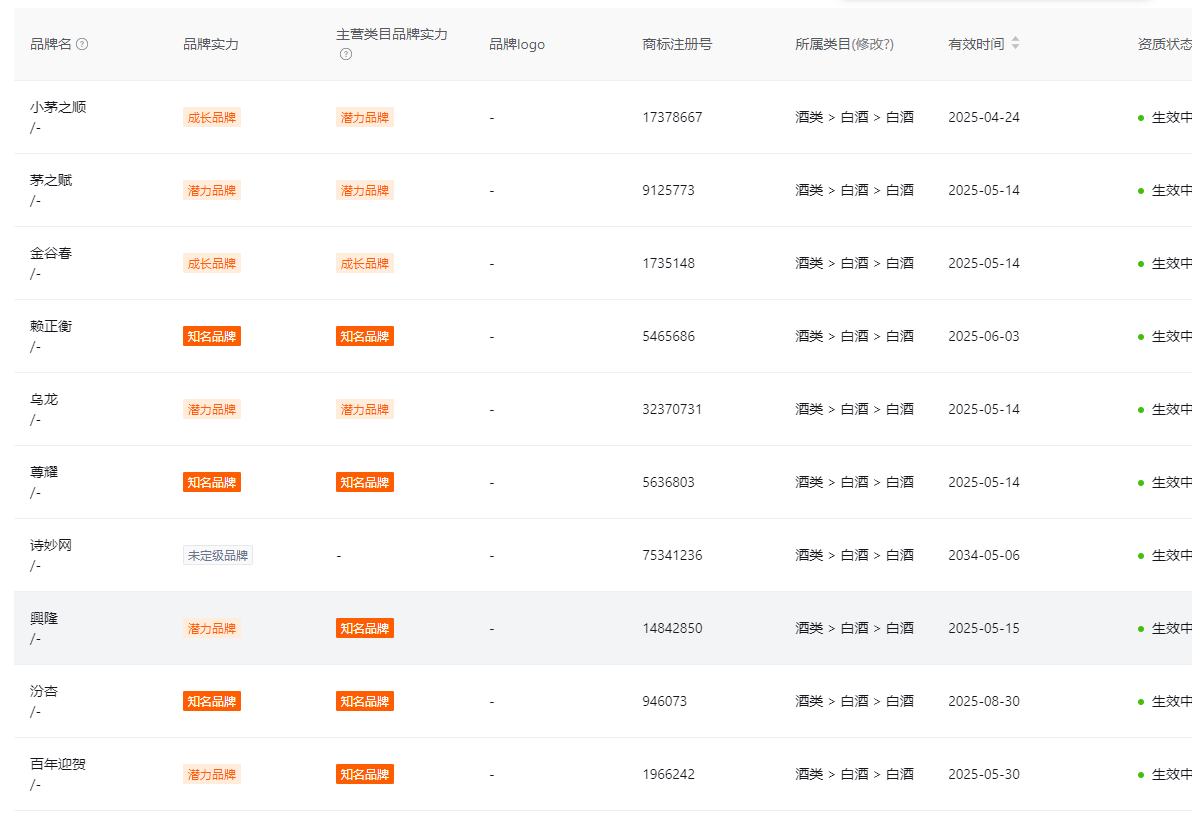Sort the table by 有效时间 arrows
The width and height of the screenshot is (1192, 828).
(1015, 44)
